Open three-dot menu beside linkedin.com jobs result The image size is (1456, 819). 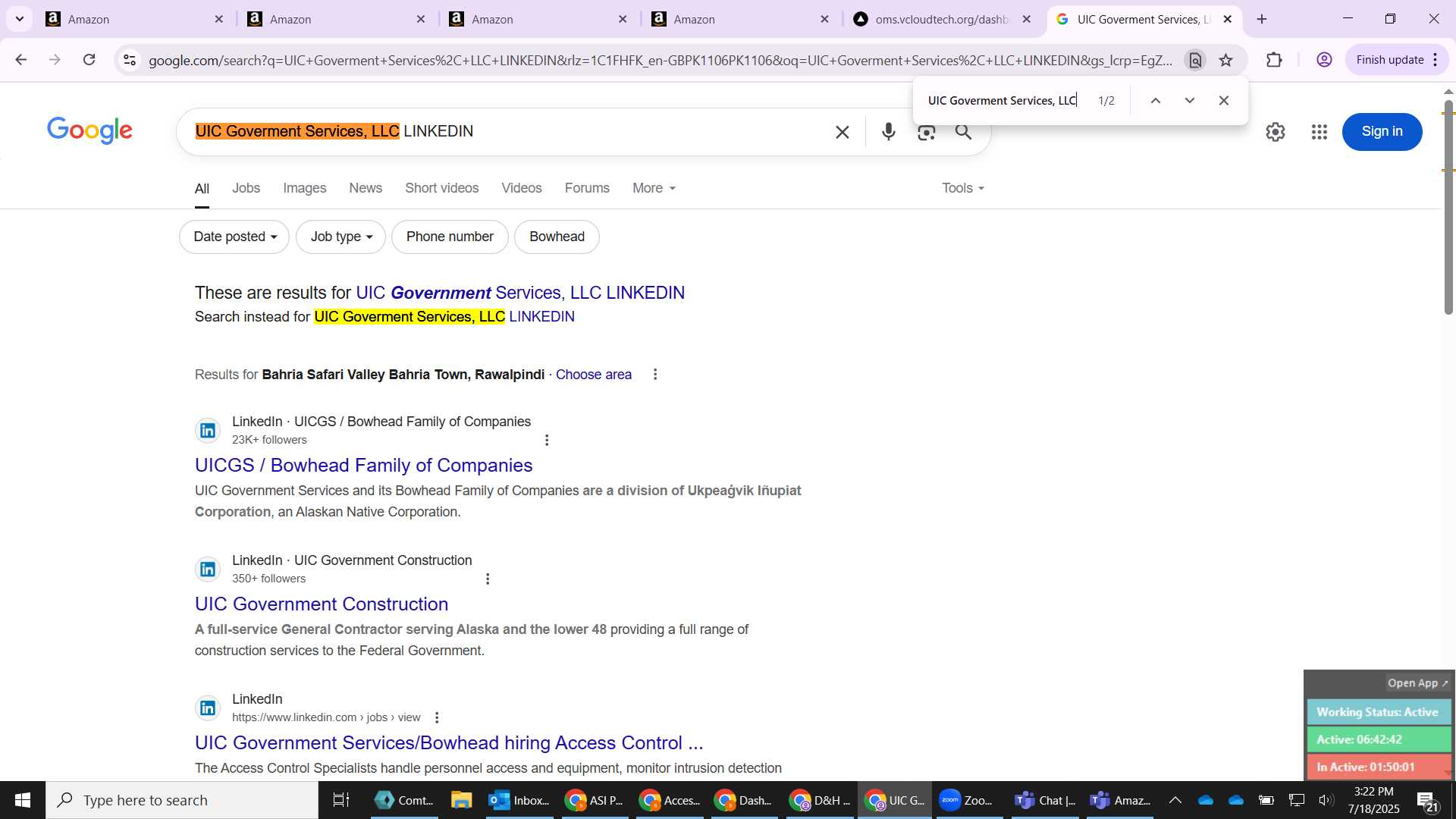point(436,717)
